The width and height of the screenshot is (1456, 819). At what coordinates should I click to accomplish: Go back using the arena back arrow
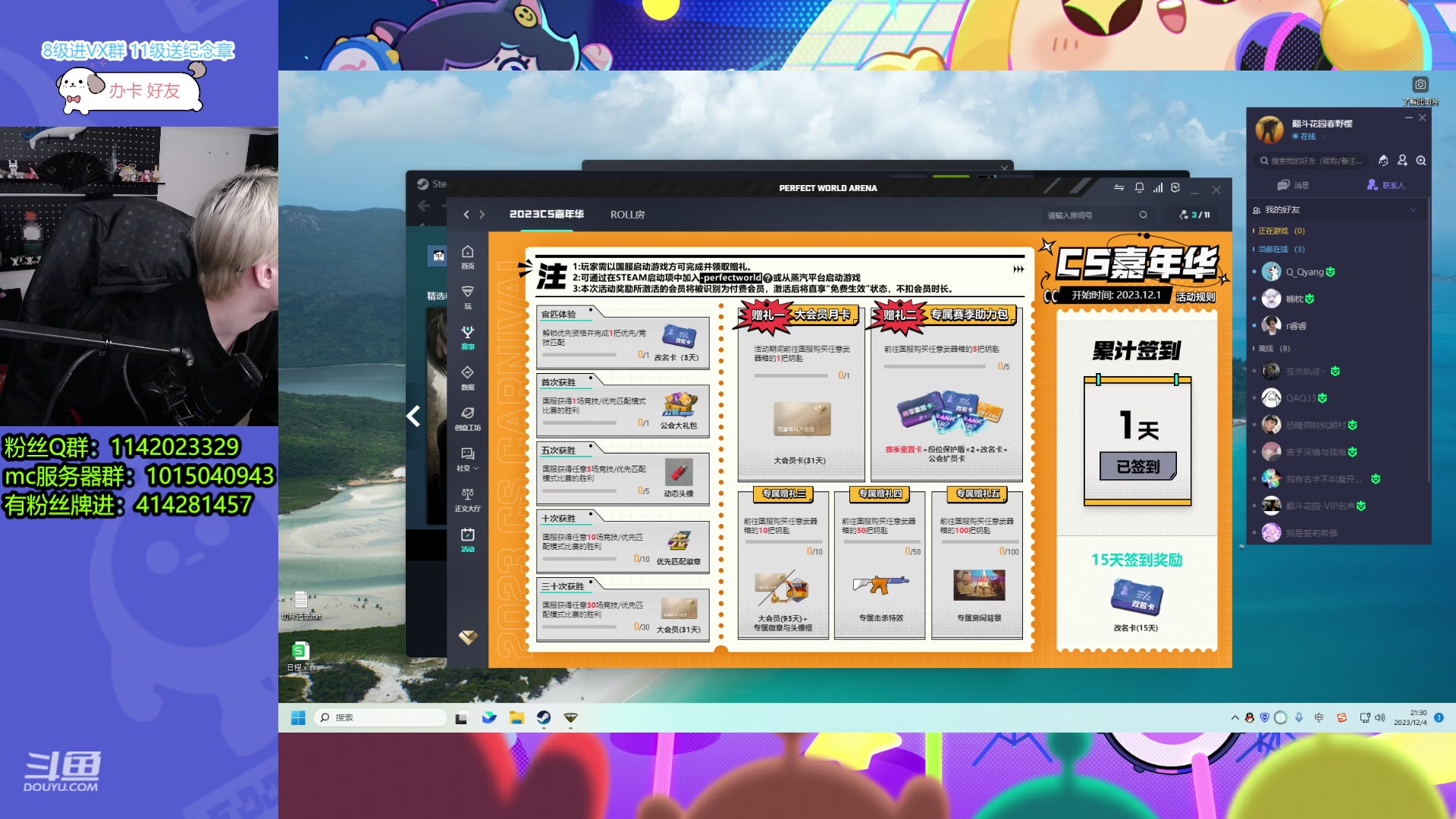coord(466,215)
